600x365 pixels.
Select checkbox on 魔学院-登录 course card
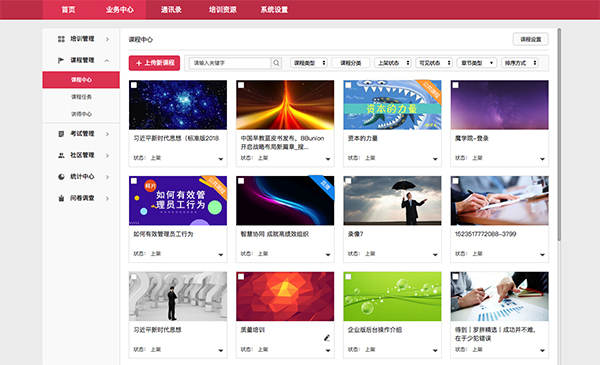[x=455, y=85]
